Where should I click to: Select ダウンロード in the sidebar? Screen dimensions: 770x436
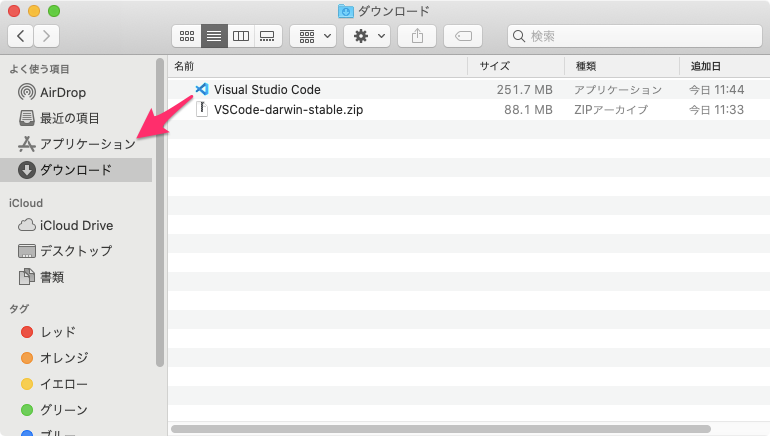pyautogui.click(x=76, y=170)
